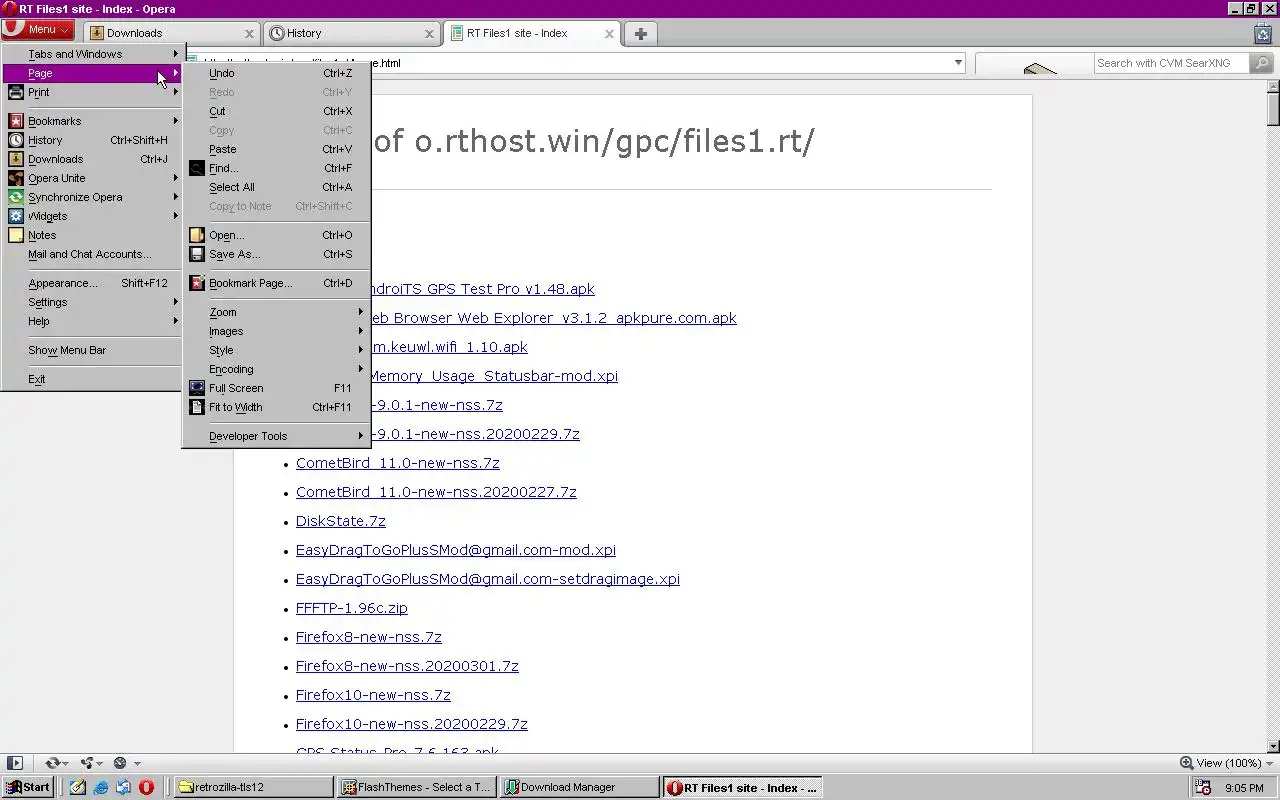Expand the Help submenu
The width and height of the screenshot is (1280, 800).
point(93,321)
